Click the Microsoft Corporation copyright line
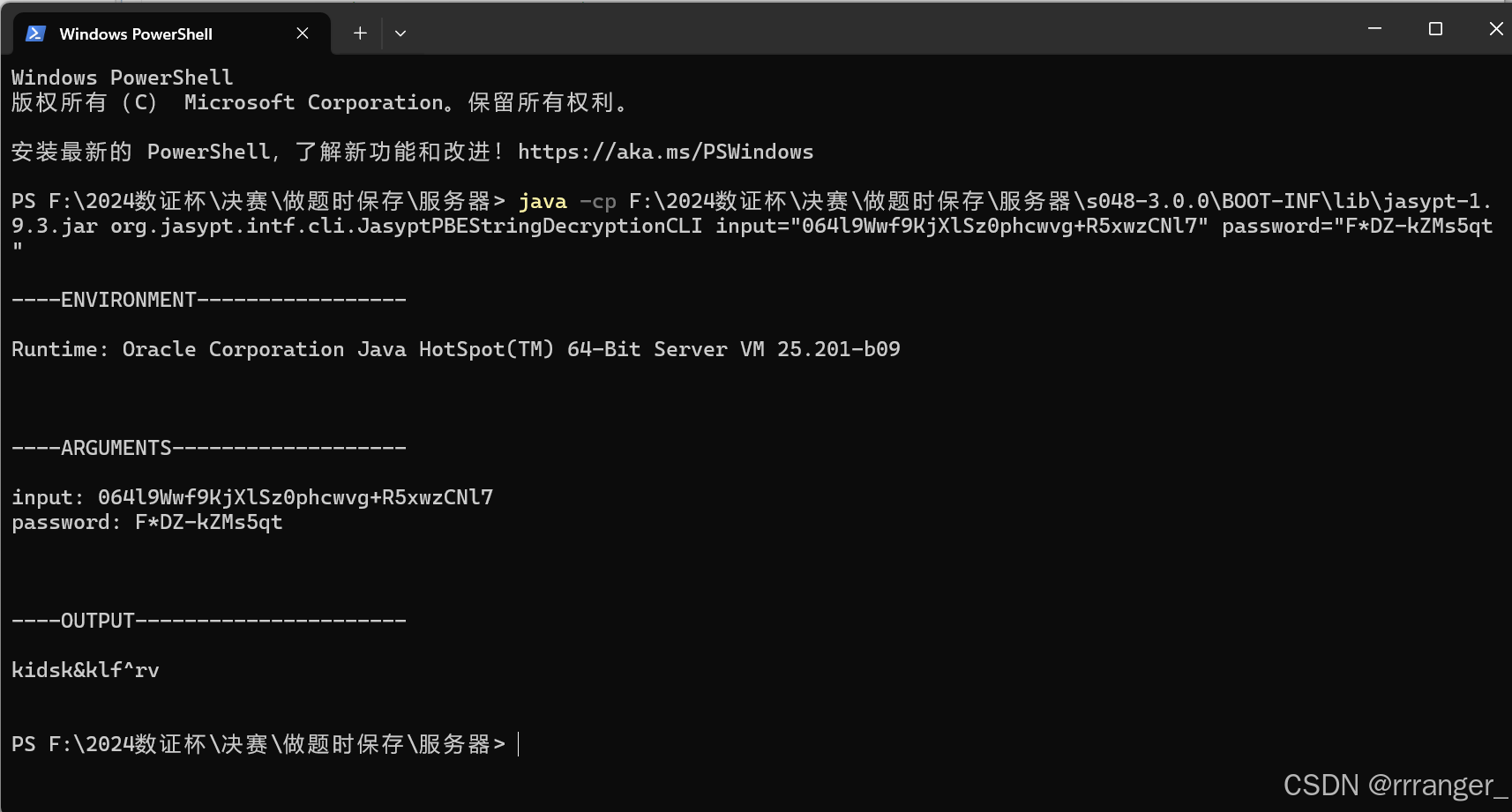The height and width of the screenshot is (812, 1512). coord(319,102)
